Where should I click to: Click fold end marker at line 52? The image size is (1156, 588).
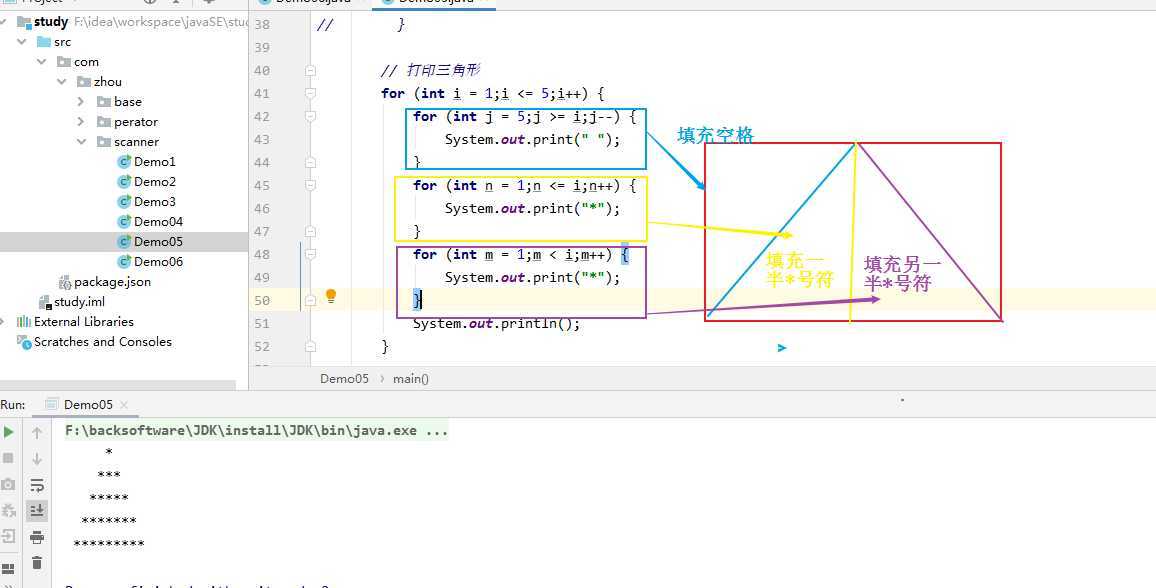tap(310, 346)
